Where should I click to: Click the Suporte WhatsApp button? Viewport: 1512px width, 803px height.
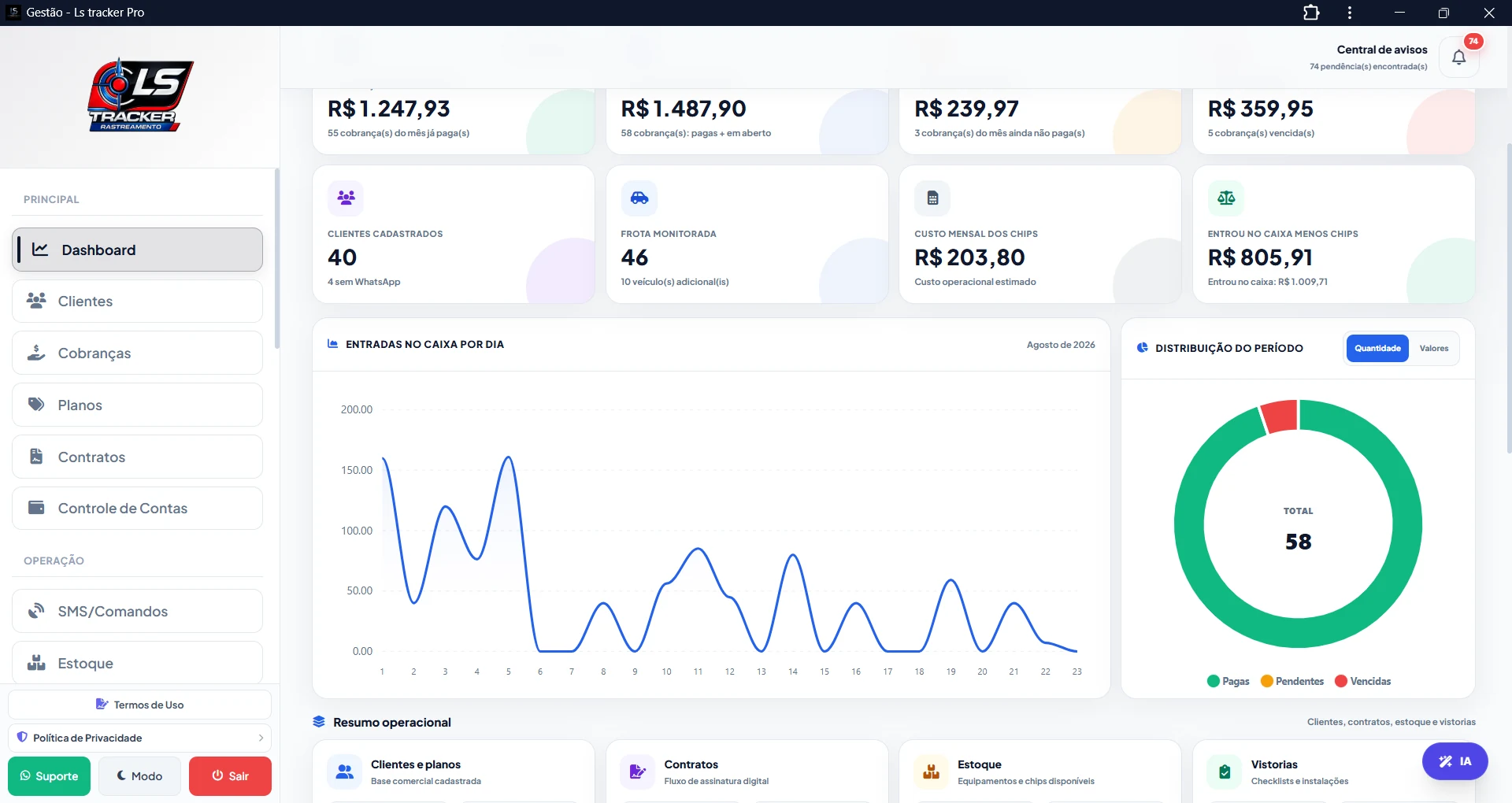tap(49, 776)
